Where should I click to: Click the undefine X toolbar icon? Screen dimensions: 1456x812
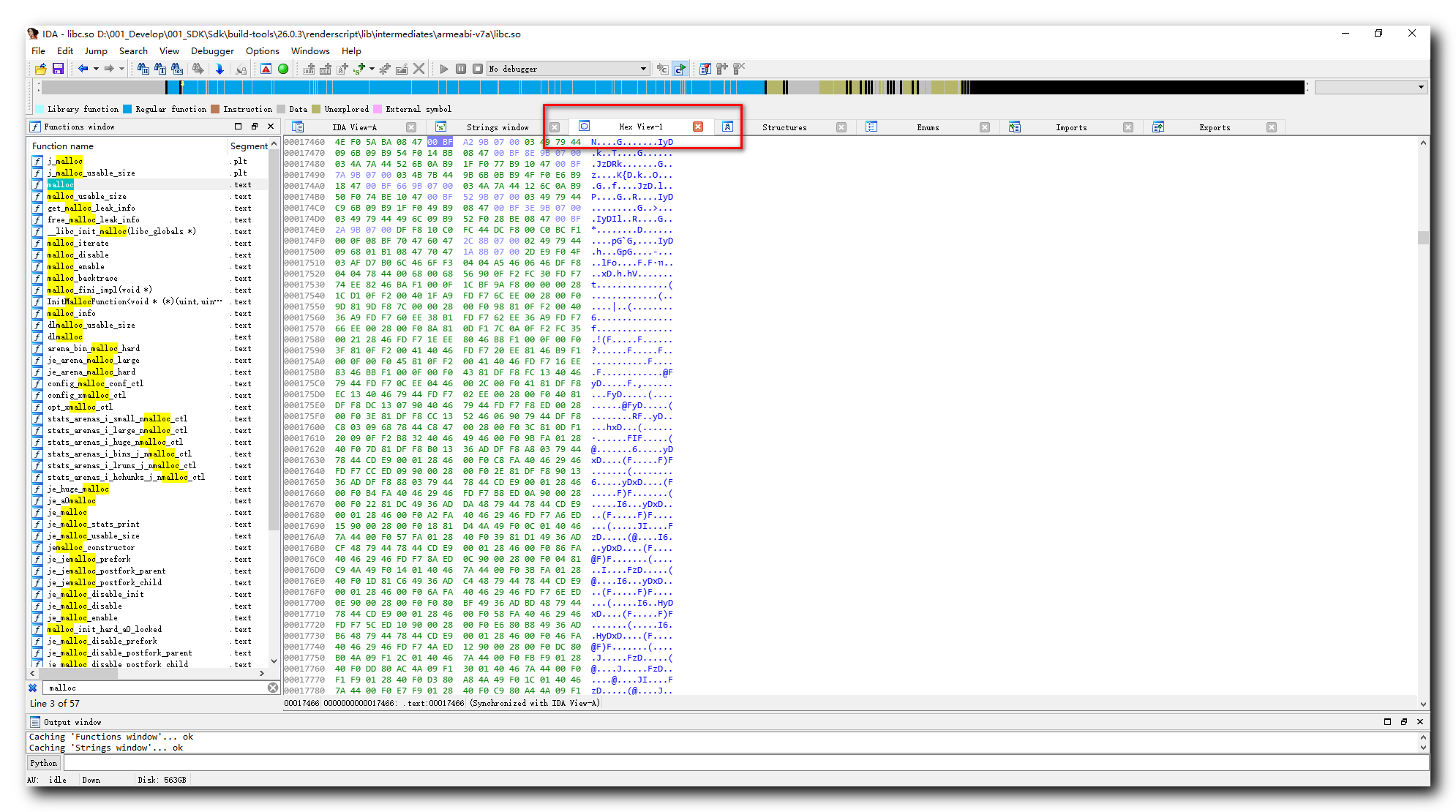tap(419, 69)
